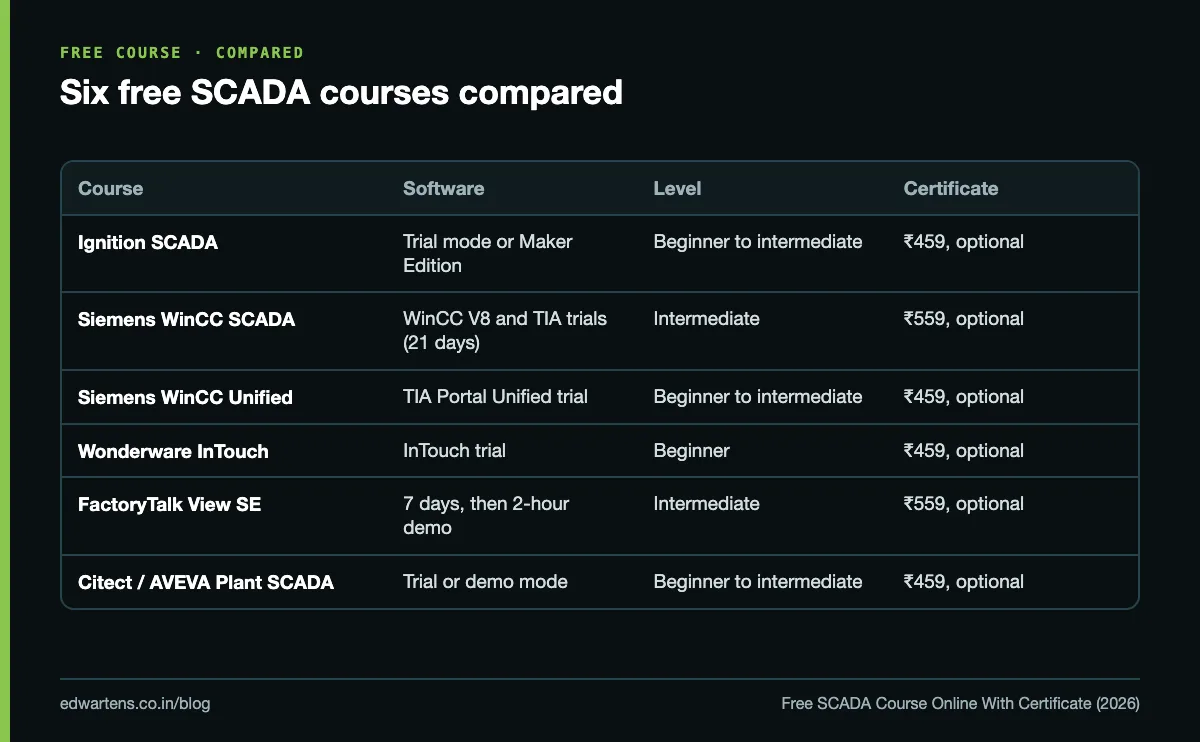Click the 'Certificate' column header
Image resolution: width=1200 pixels, height=742 pixels.
pos(950,188)
